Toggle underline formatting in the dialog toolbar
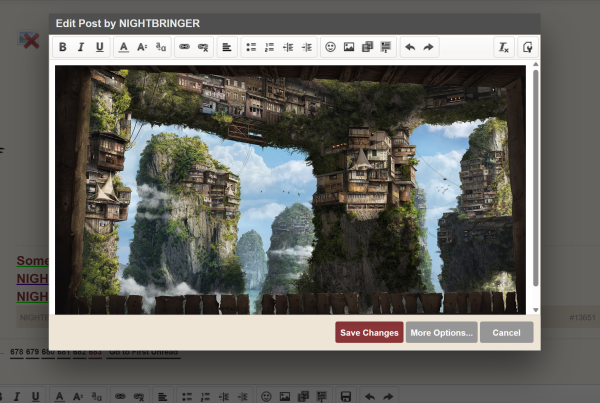600x403 pixels. (x=99, y=47)
